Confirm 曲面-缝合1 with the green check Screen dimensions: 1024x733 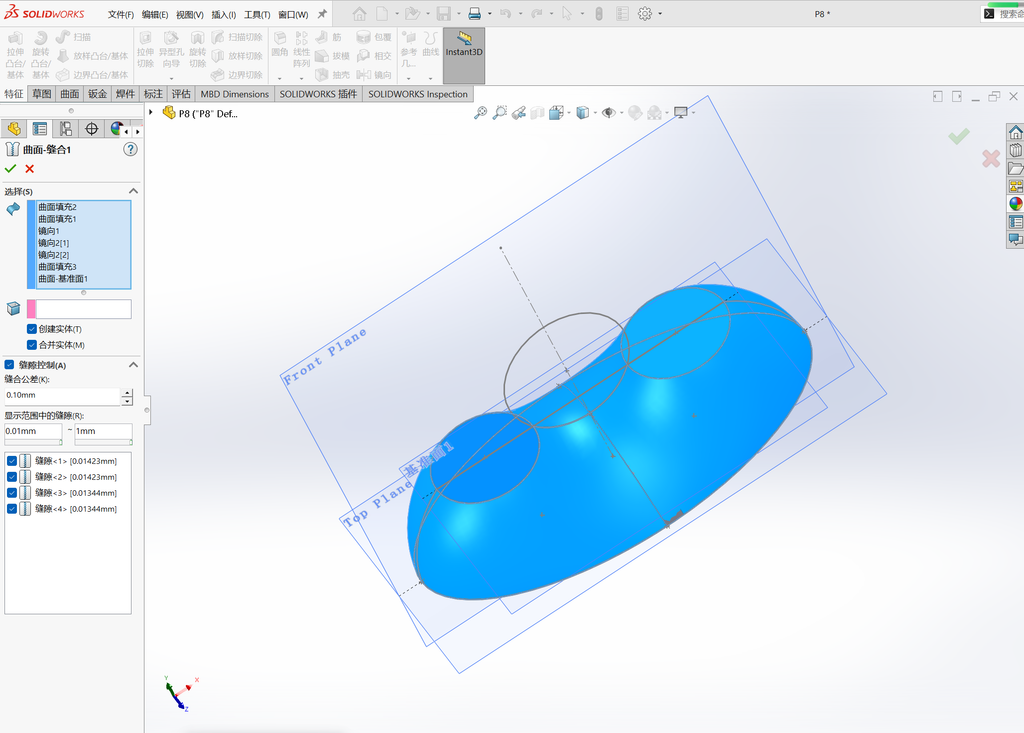coord(10,169)
